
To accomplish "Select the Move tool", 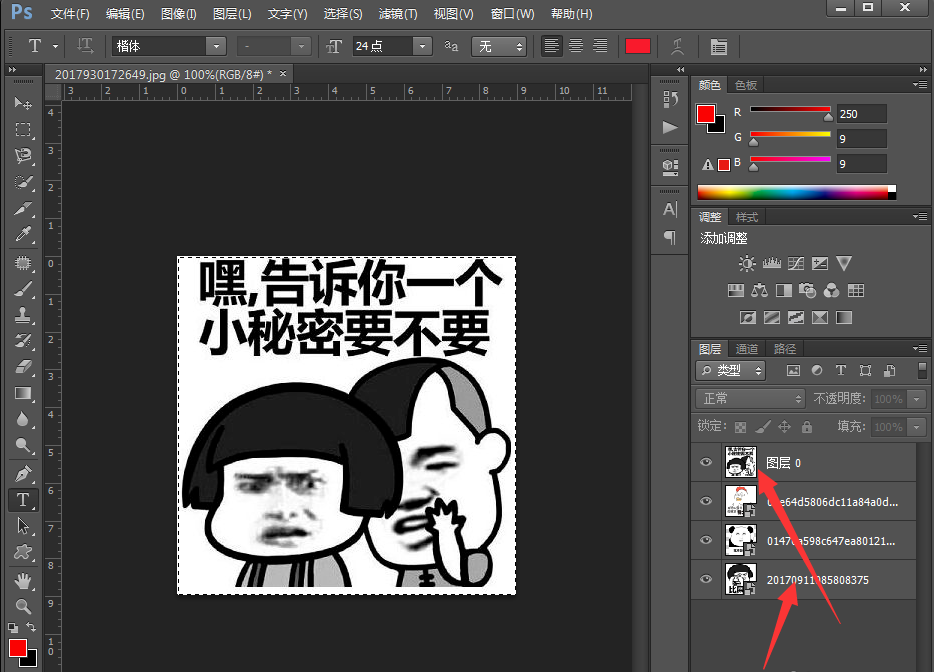I will [x=24, y=103].
